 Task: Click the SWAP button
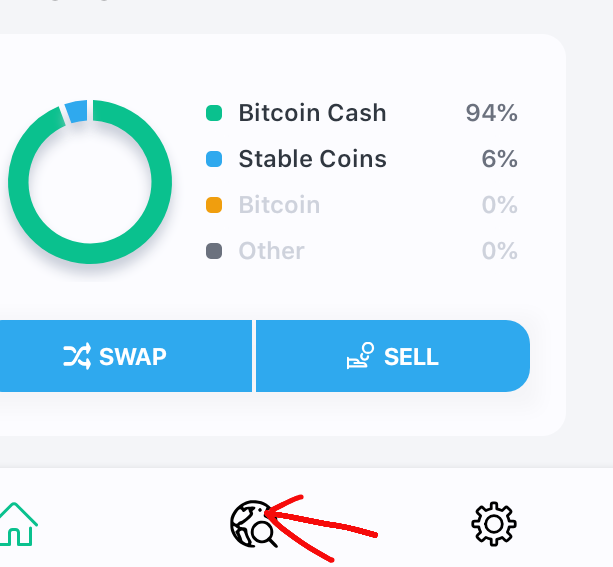pos(126,356)
